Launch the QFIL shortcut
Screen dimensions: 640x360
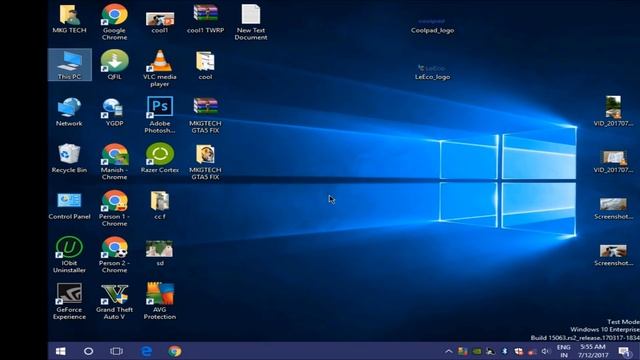(x=114, y=65)
